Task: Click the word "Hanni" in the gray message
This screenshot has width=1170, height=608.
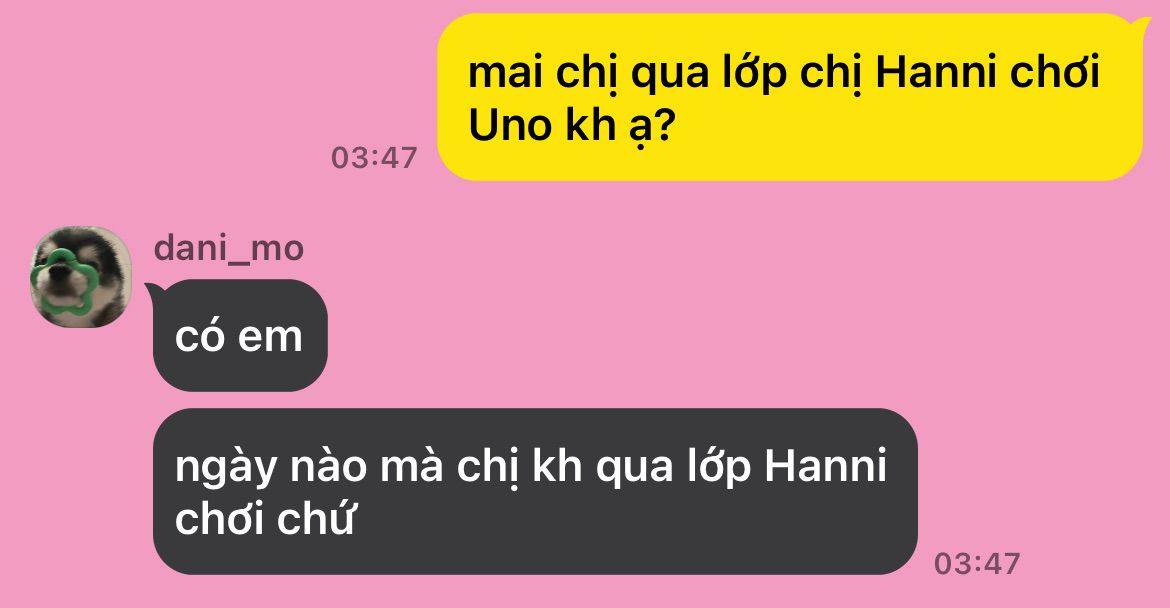Action: point(825,467)
